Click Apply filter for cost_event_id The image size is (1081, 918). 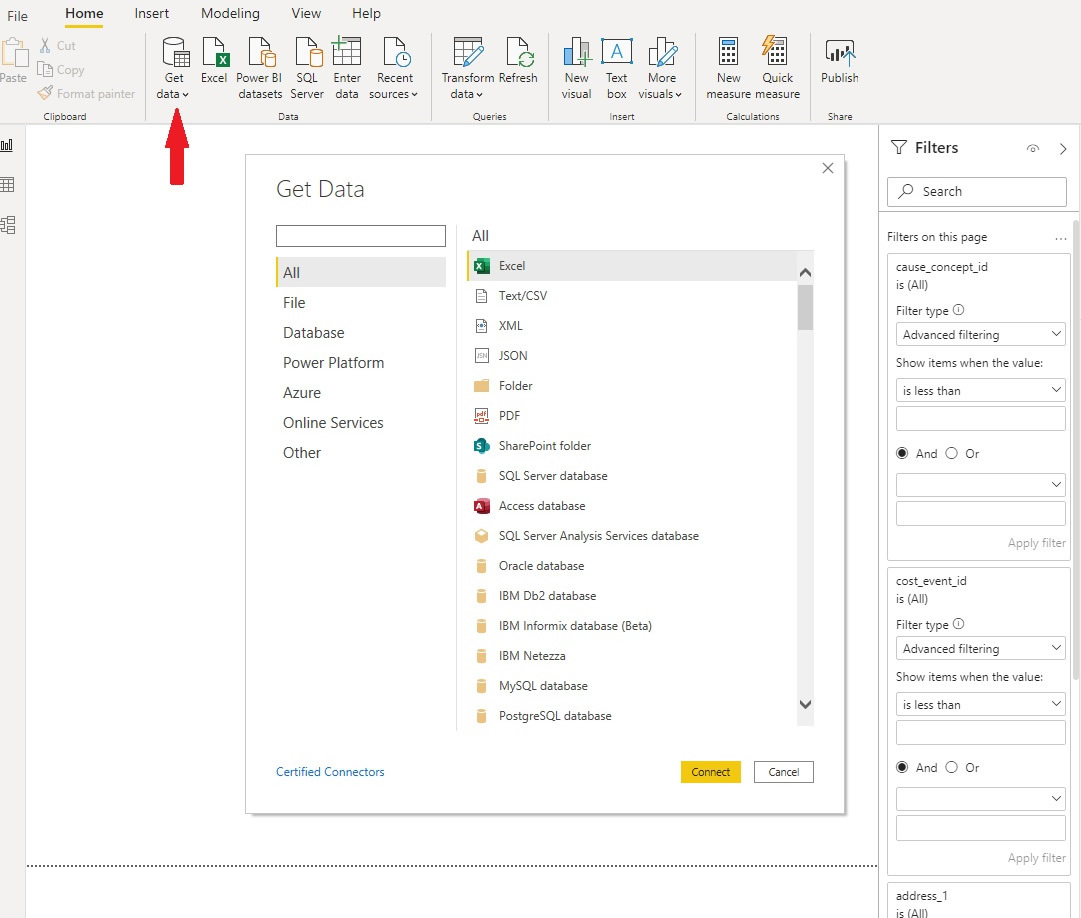(x=1036, y=858)
